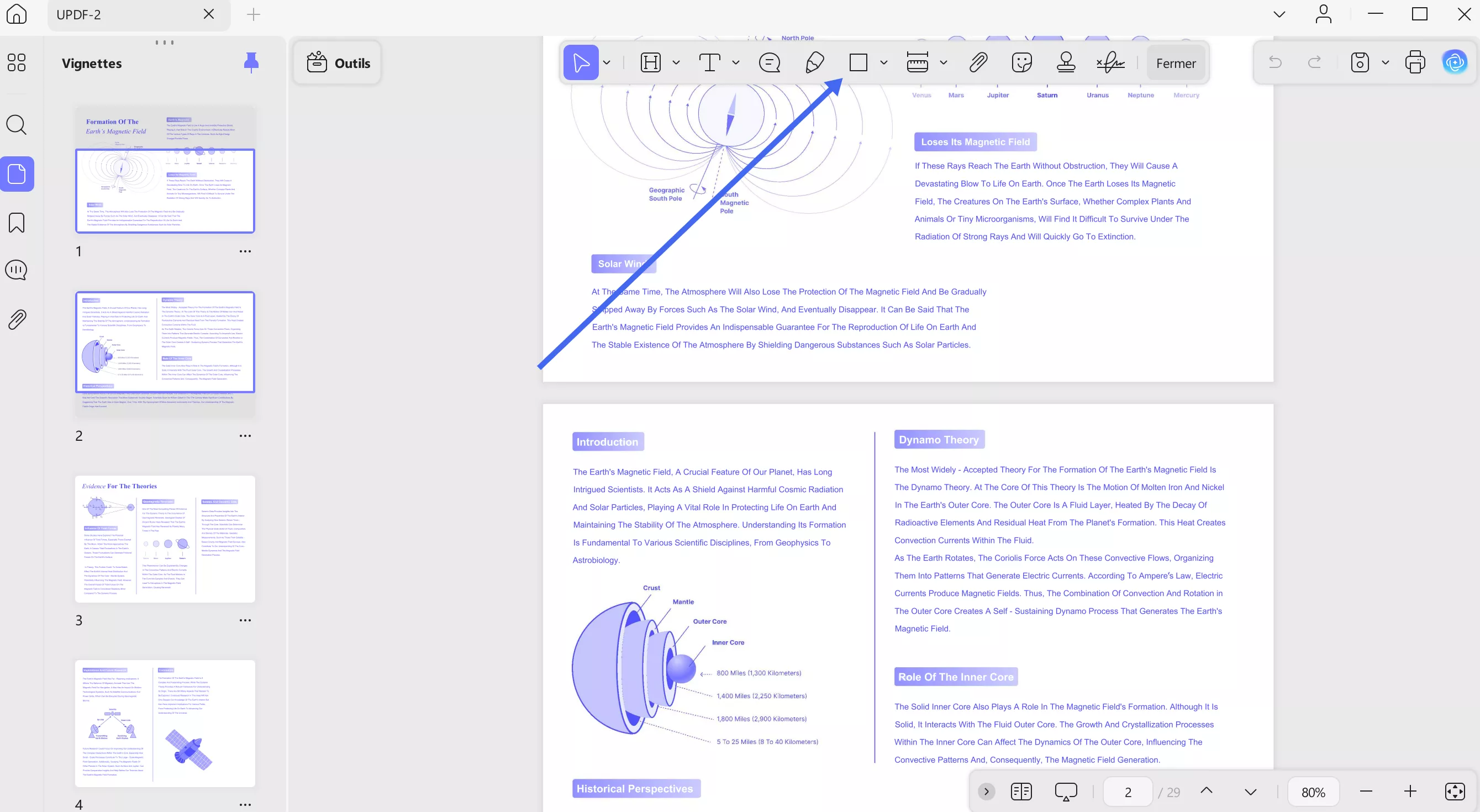
Task: Expand the measure tool dropdown
Action: tap(944, 62)
